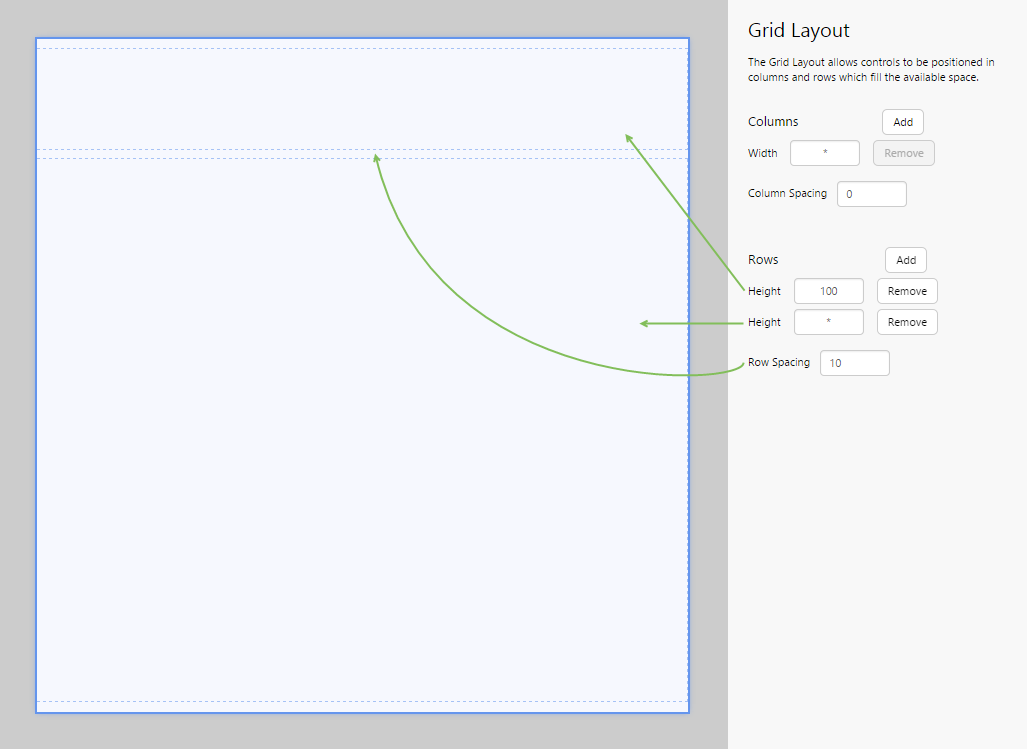Image resolution: width=1027 pixels, height=749 pixels.
Task: Click the Add button next to Columns
Action: [901, 121]
